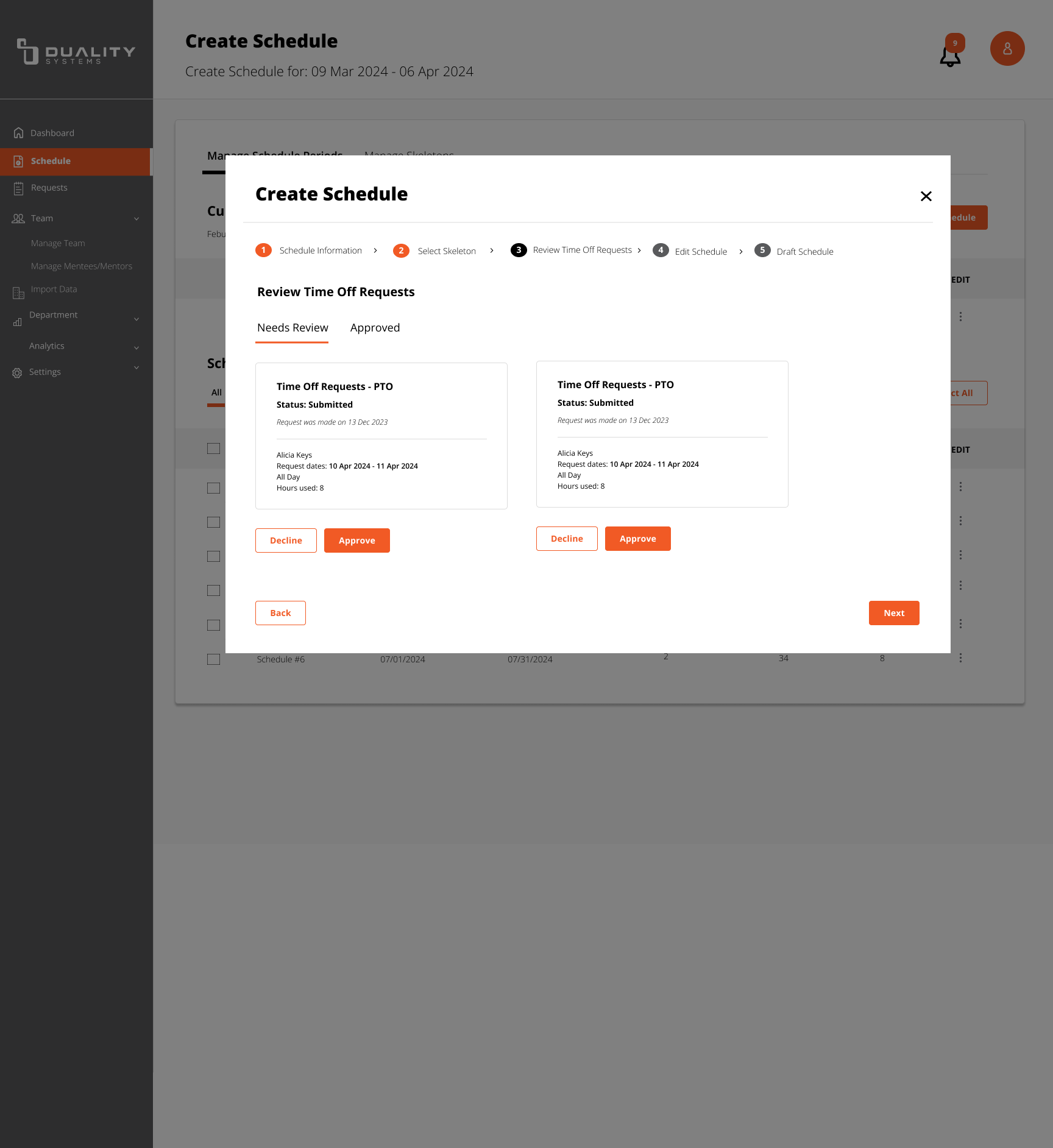Decline the second PTO request
The width and height of the screenshot is (1053, 1148).
pyautogui.click(x=567, y=539)
